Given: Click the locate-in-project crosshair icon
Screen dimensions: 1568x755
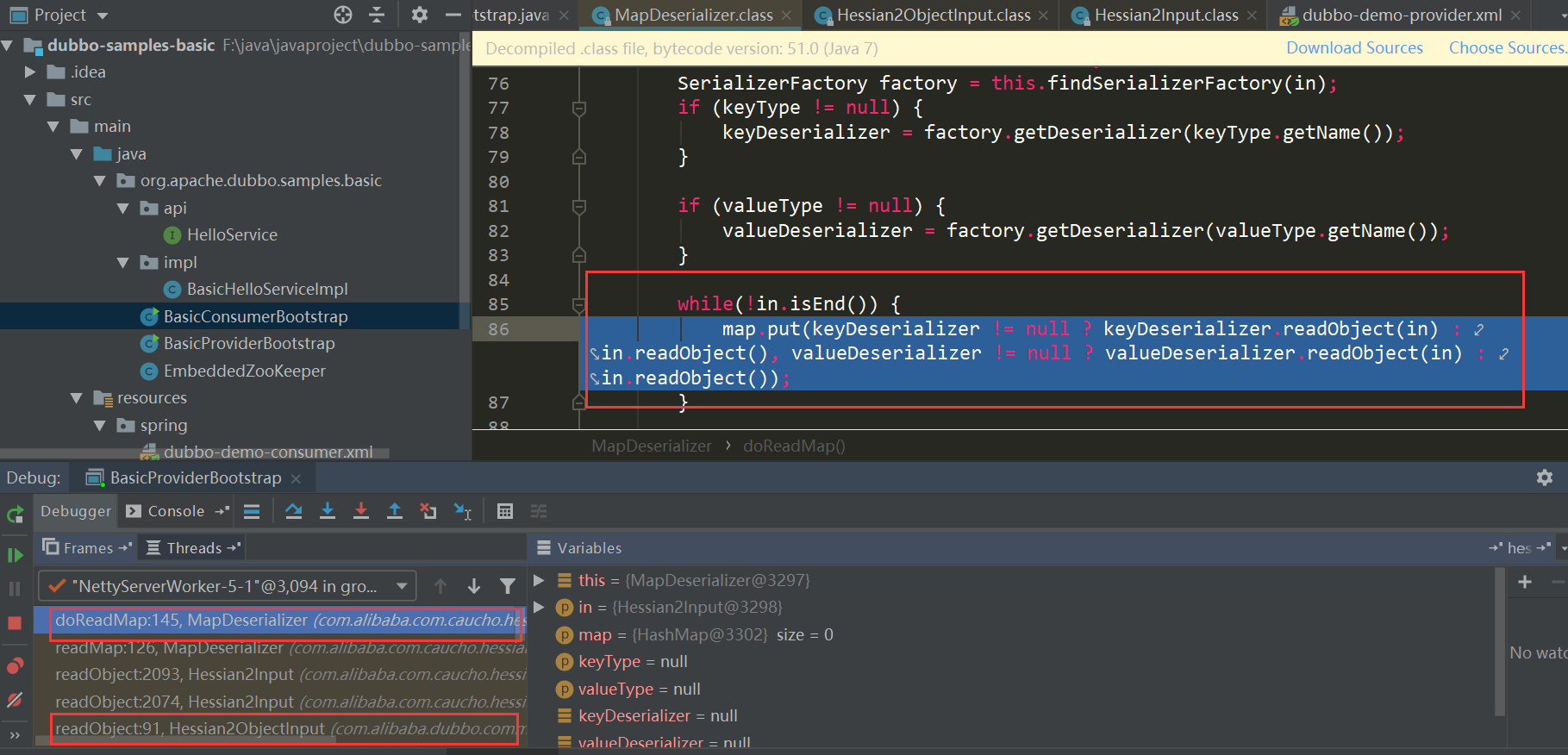Looking at the screenshot, I should [x=343, y=15].
